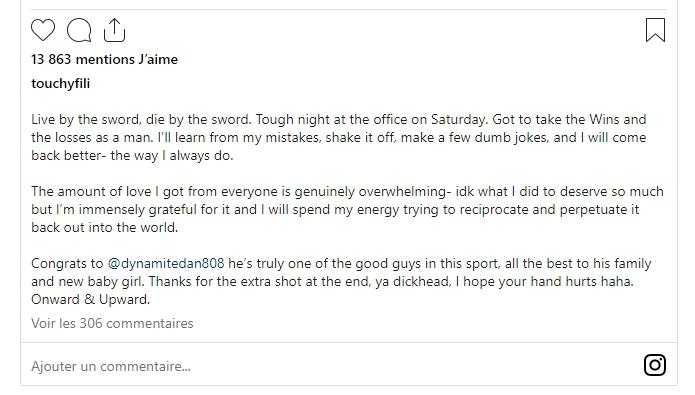
Task: Open the touchyfili profile username
Action: point(60,83)
